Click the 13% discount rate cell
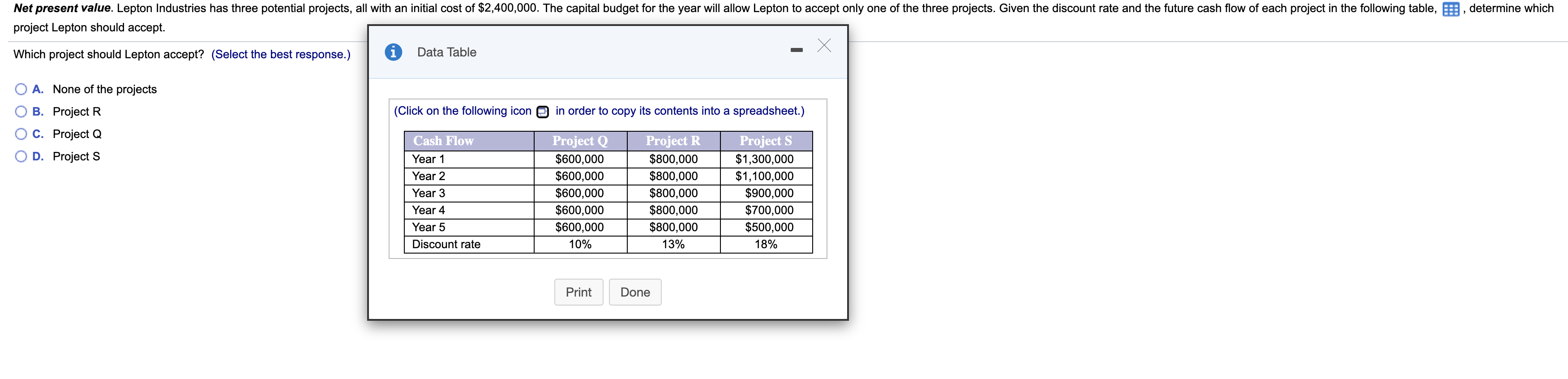 pos(673,244)
